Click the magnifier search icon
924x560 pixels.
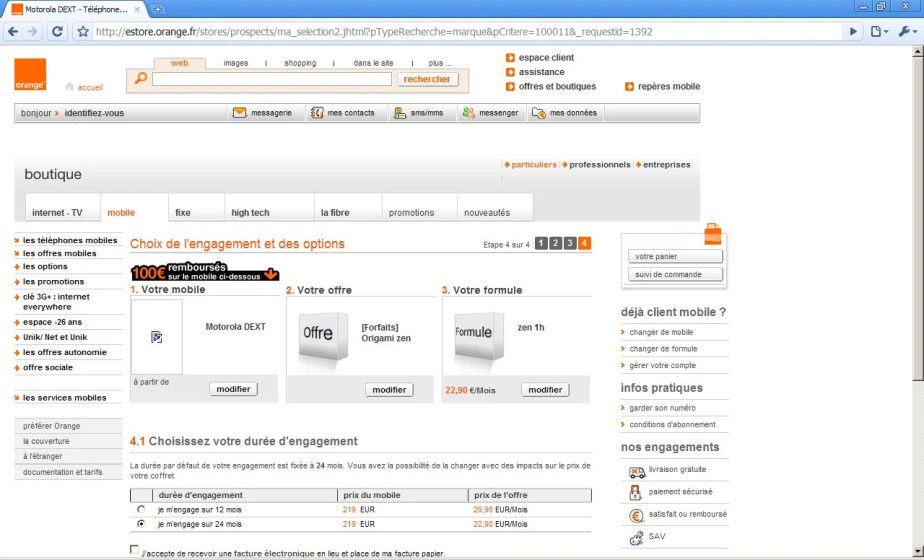pos(140,78)
